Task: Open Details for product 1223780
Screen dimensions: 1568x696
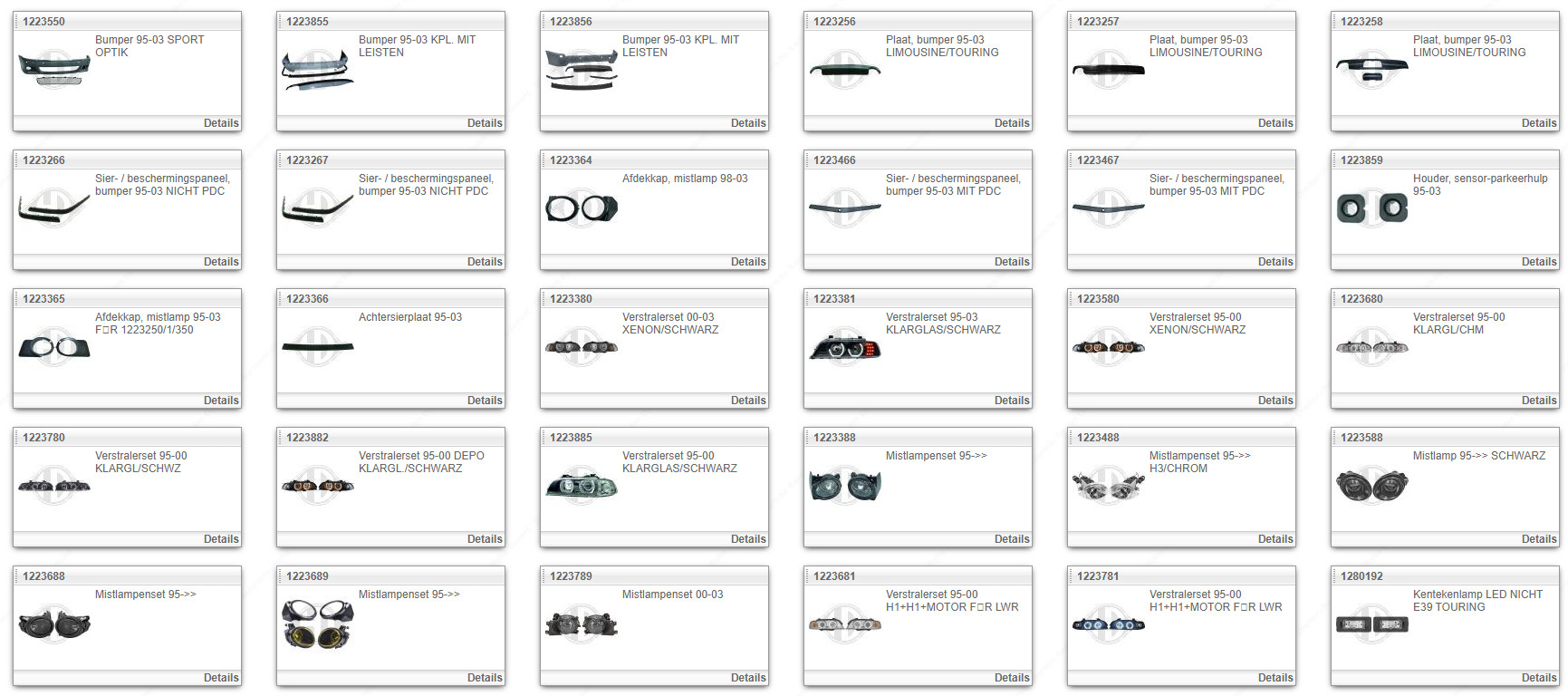Action: coord(221,539)
